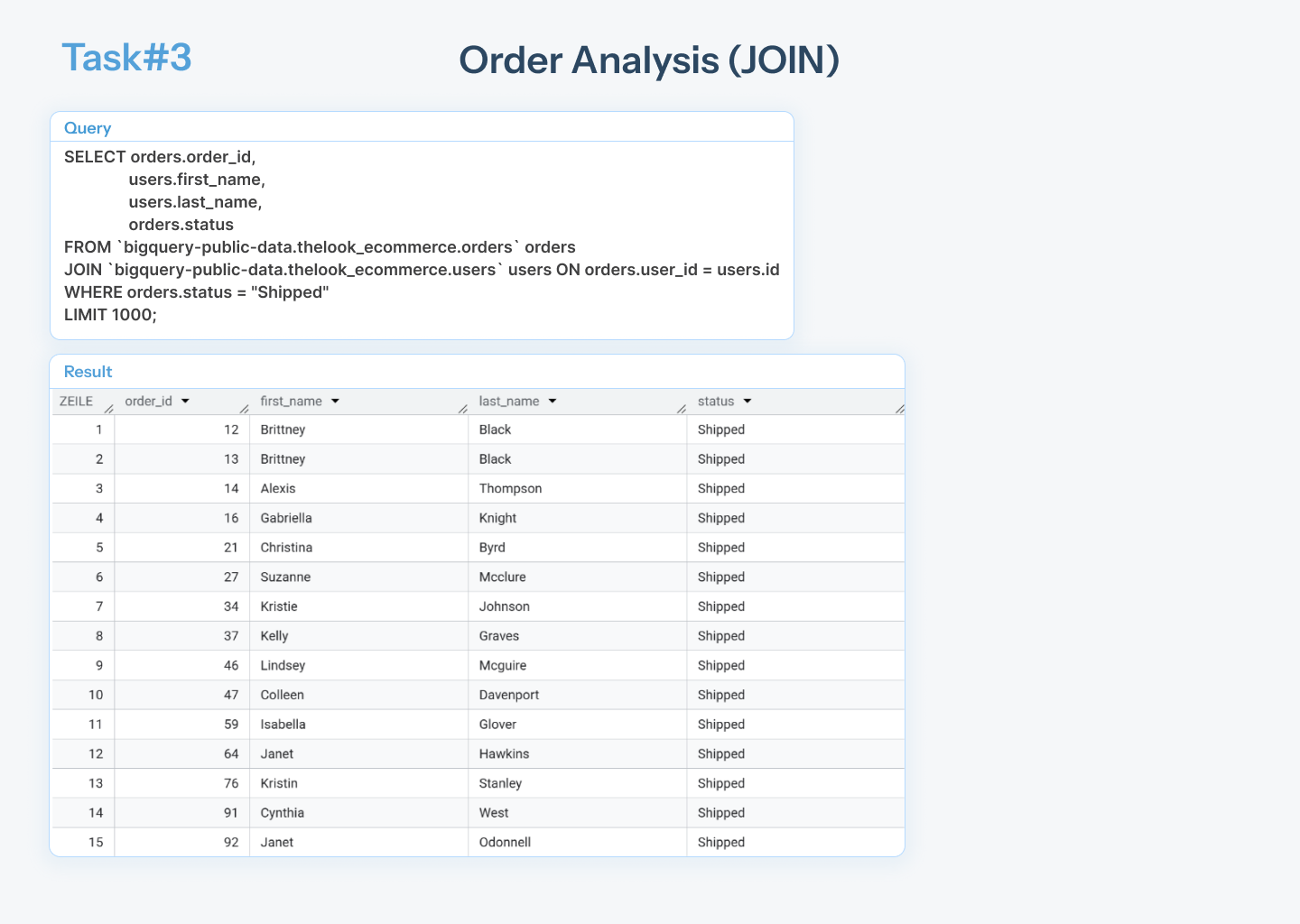Select the status header label
Screen dimensions: 1300x924
(x=716, y=402)
